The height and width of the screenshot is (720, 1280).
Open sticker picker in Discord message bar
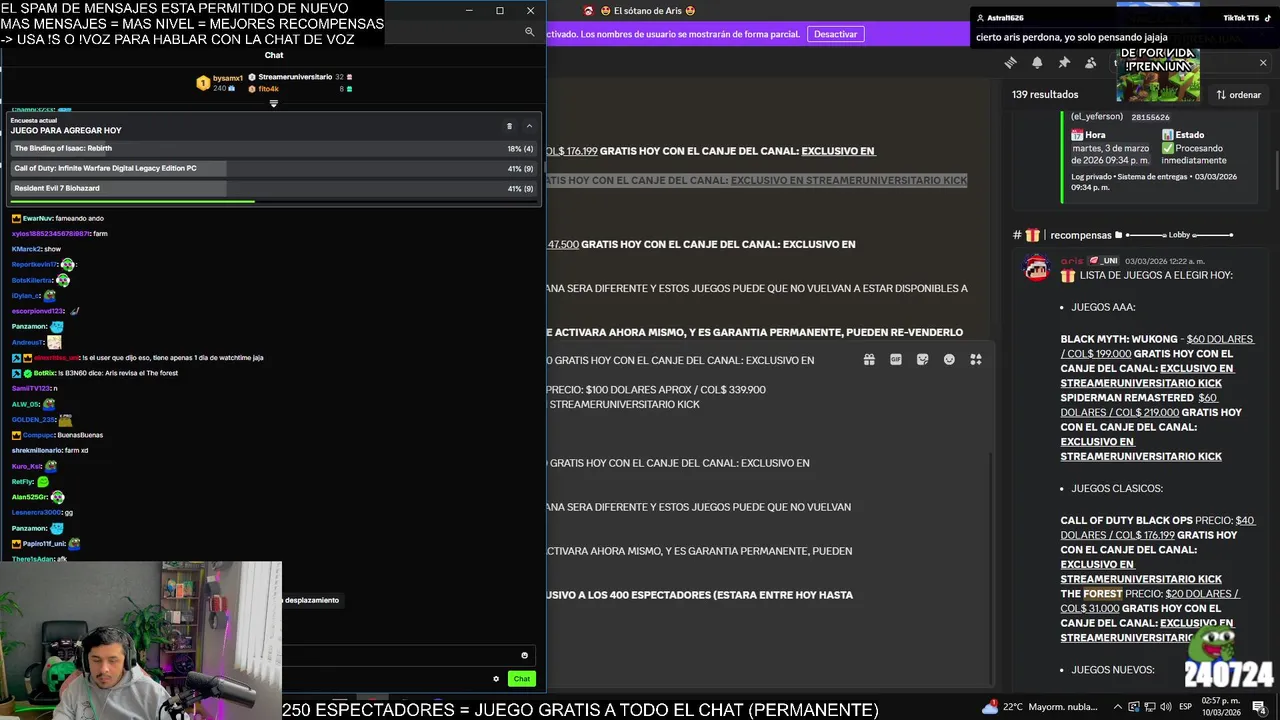click(x=922, y=360)
